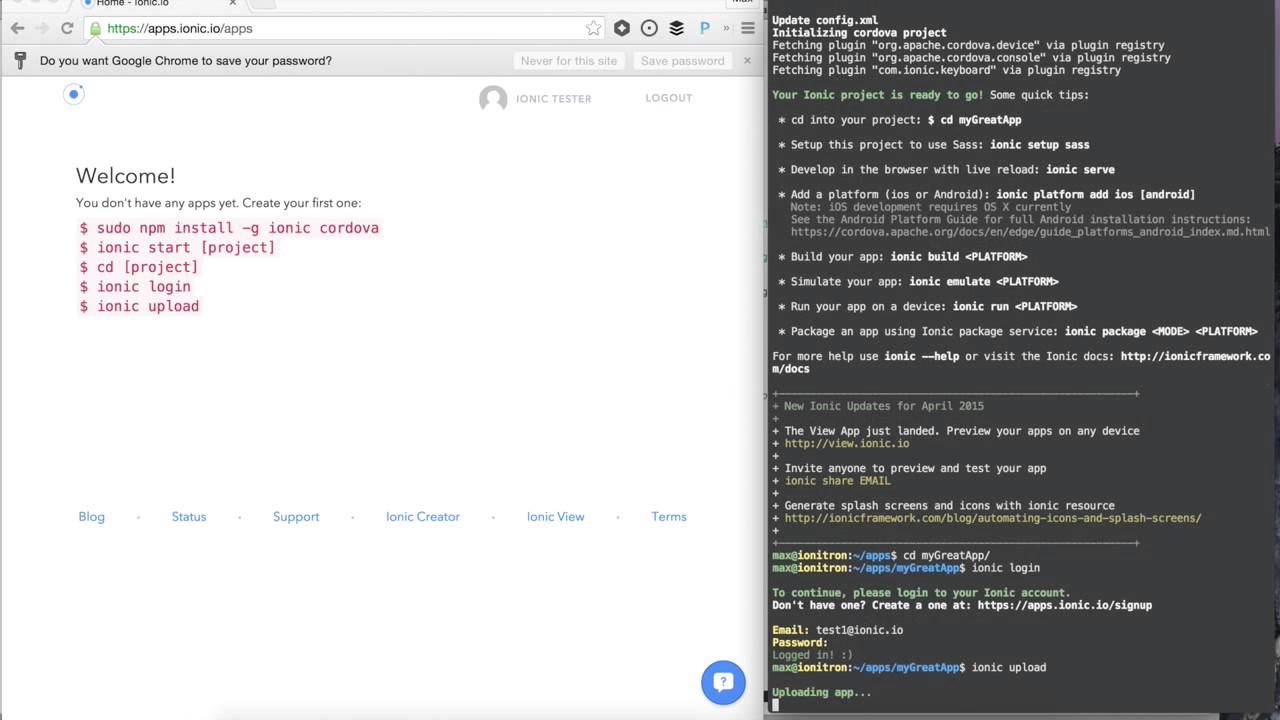Open the Blog footer link
This screenshot has width=1280, height=720.
click(x=91, y=517)
